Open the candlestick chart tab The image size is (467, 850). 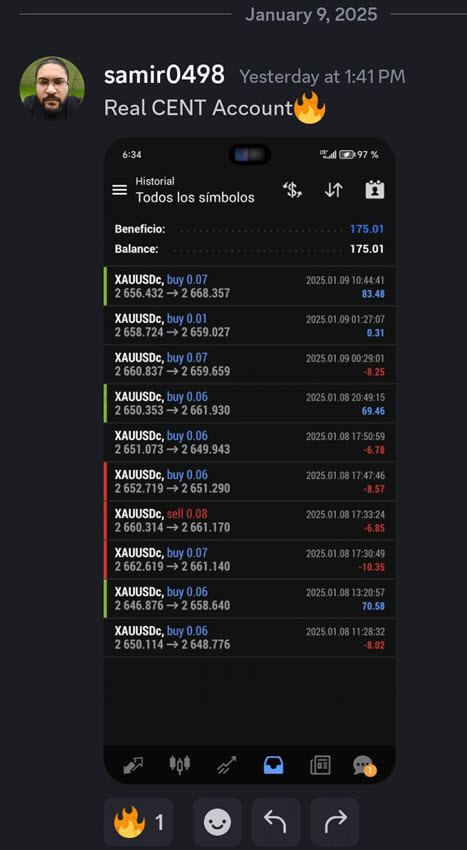(x=180, y=764)
